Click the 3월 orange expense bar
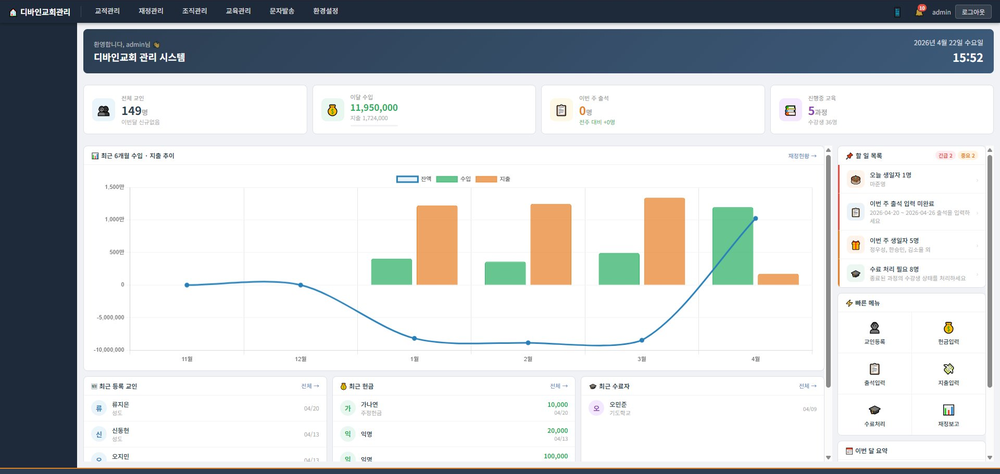 click(665, 241)
